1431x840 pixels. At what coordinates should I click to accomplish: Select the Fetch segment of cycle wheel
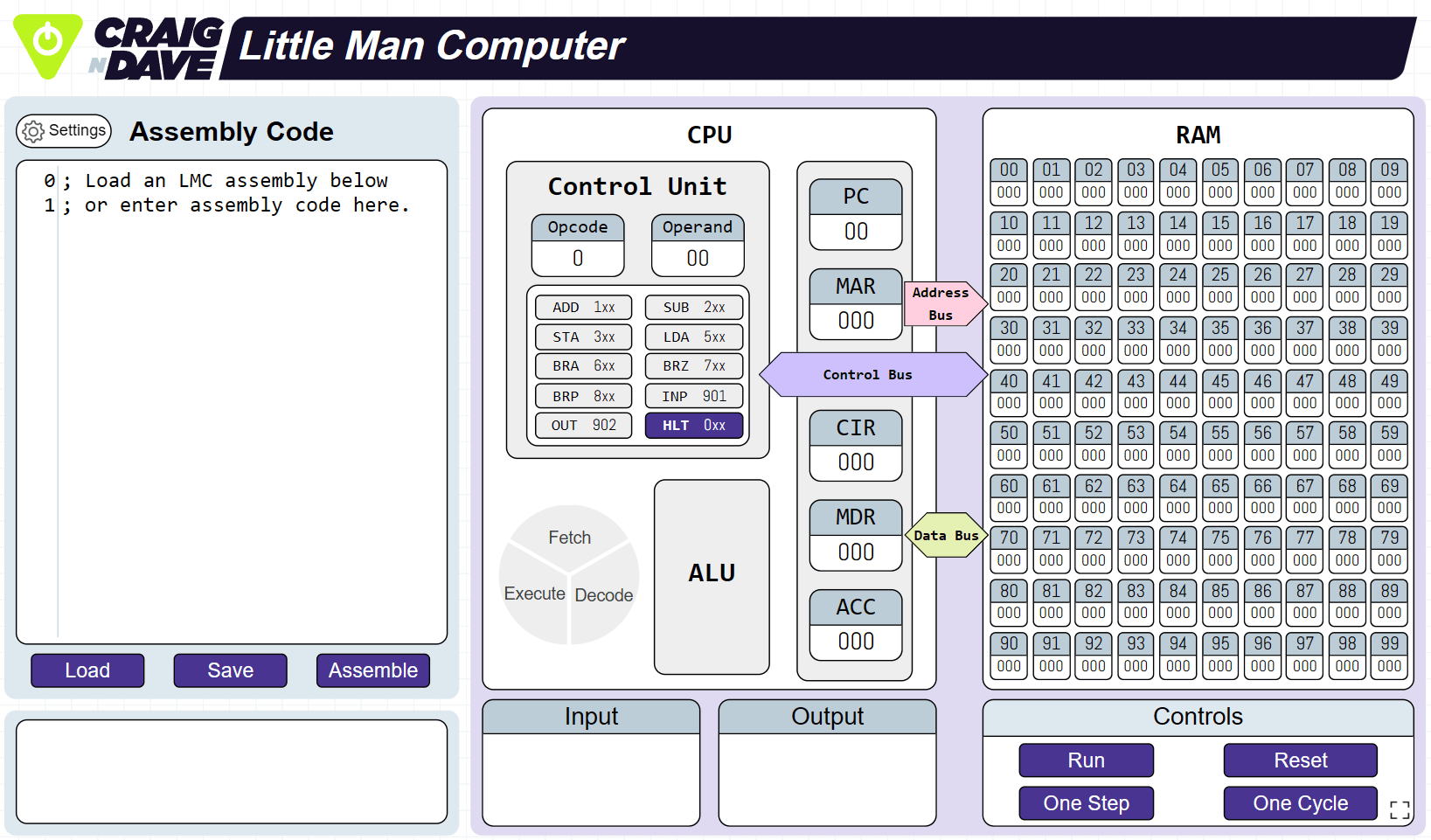pyautogui.click(x=569, y=535)
